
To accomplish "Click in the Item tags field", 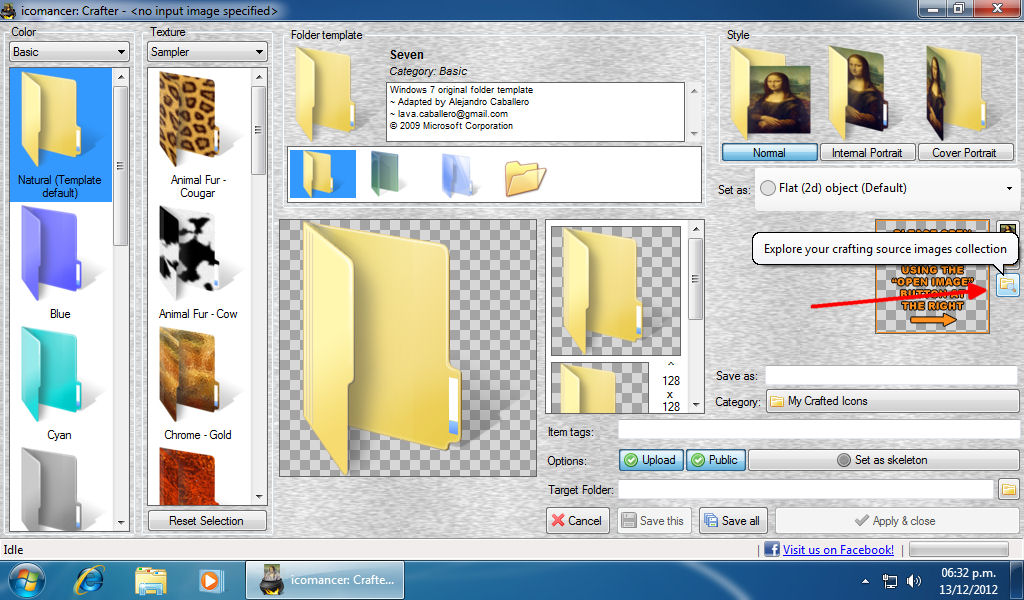I will 818,431.
